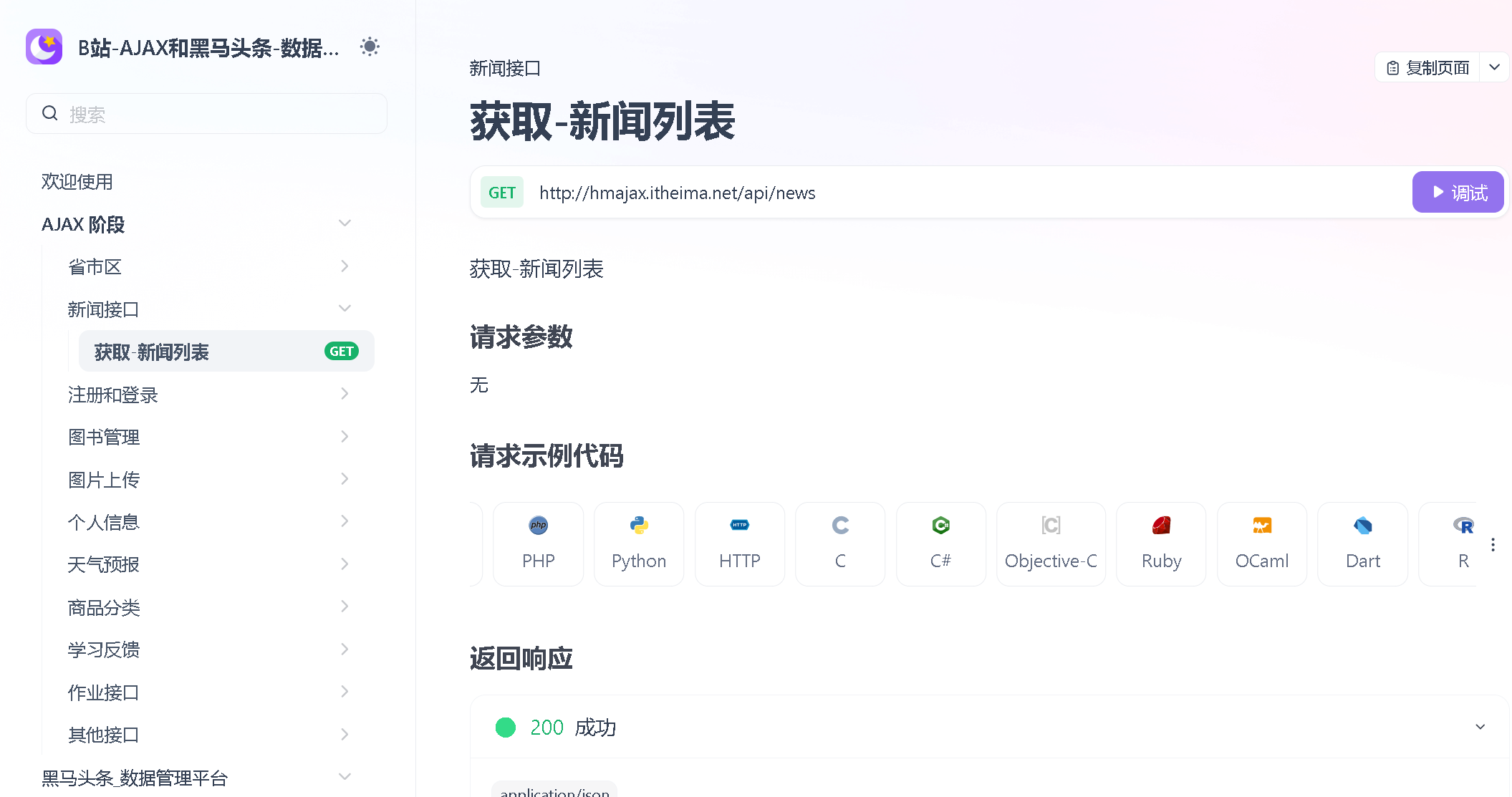Expand the 个人信息 folder

coord(345,521)
